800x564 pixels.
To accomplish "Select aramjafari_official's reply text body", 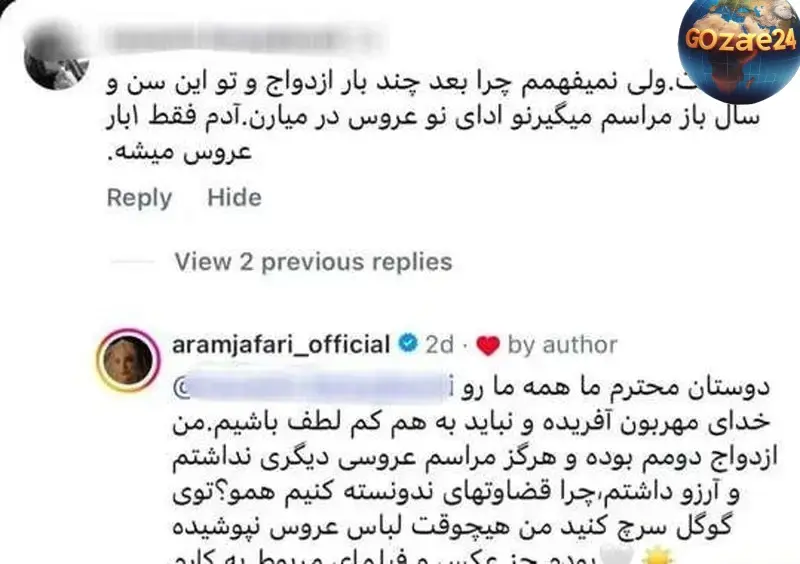I will pyautogui.click(x=474, y=470).
